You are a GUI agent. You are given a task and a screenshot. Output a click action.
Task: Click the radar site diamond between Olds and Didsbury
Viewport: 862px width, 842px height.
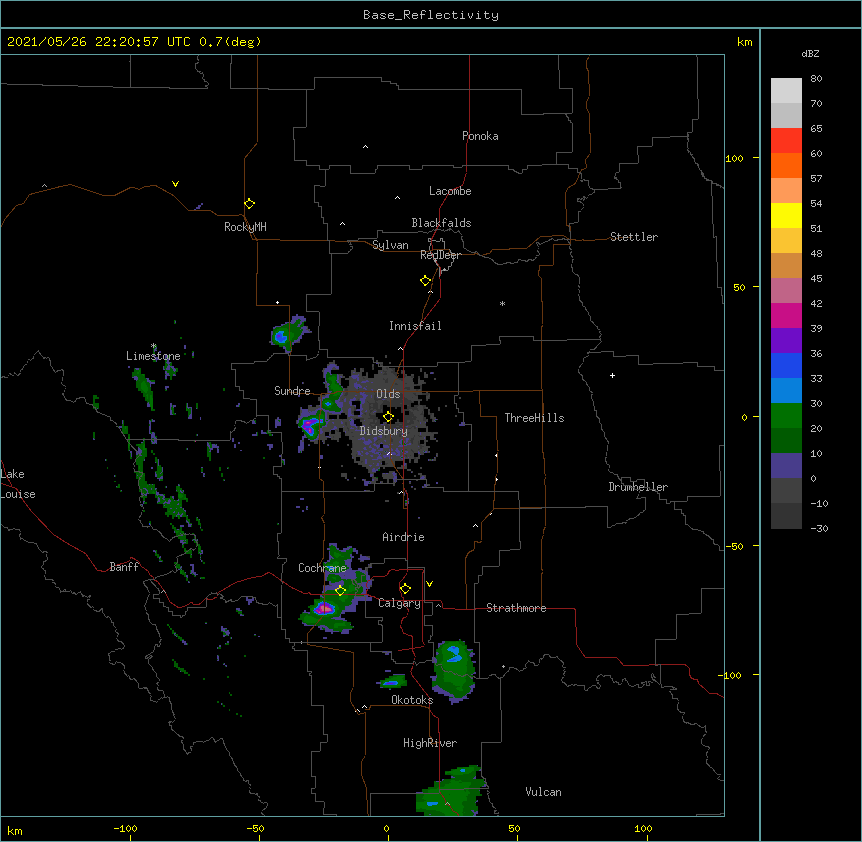point(388,417)
